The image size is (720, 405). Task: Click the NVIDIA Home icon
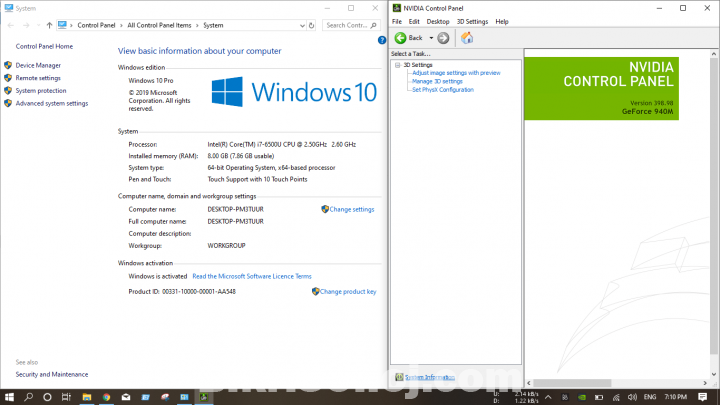(x=467, y=38)
